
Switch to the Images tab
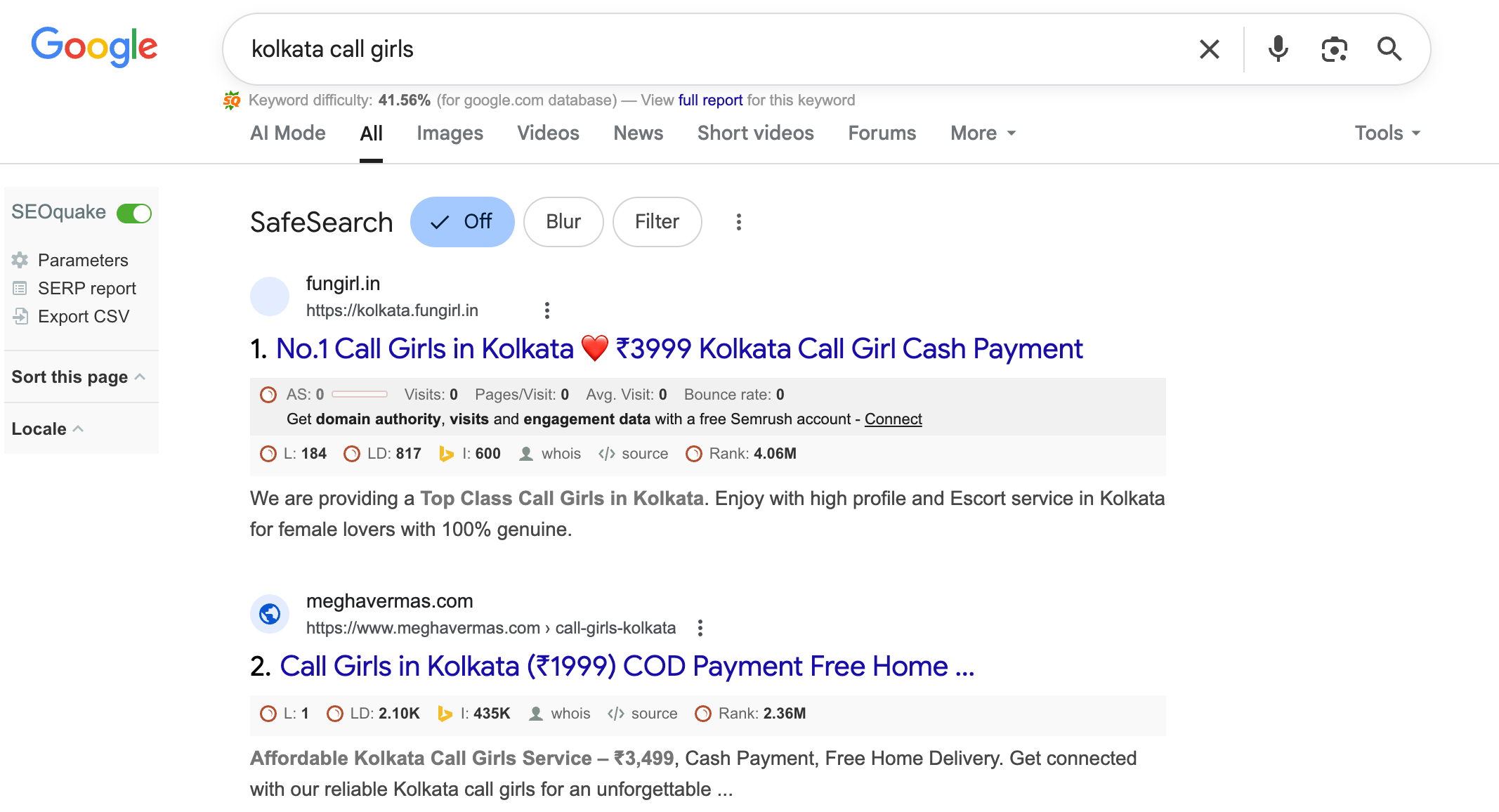450,133
